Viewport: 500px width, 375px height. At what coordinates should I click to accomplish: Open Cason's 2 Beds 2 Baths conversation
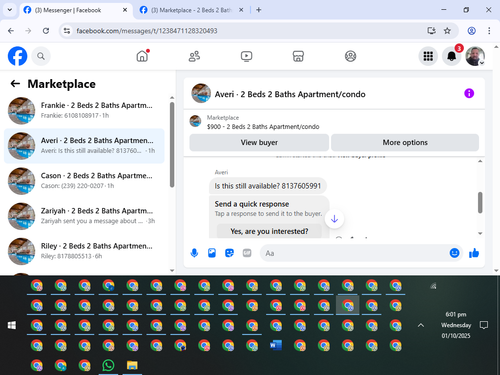[x=84, y=181]
